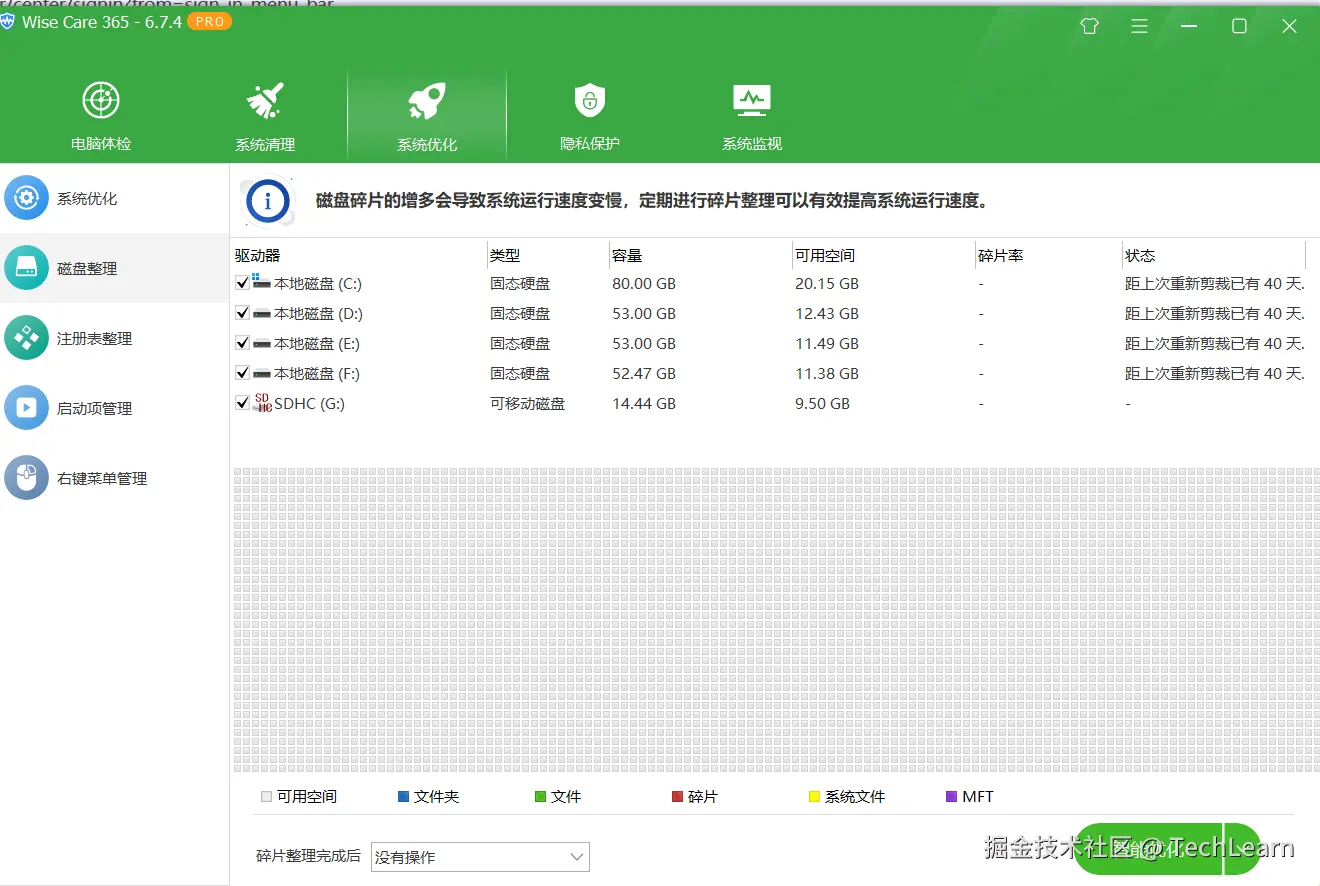Click the 右键菜单管理 mouse icon
This screenshot has width=1320, height=886.
26,478
